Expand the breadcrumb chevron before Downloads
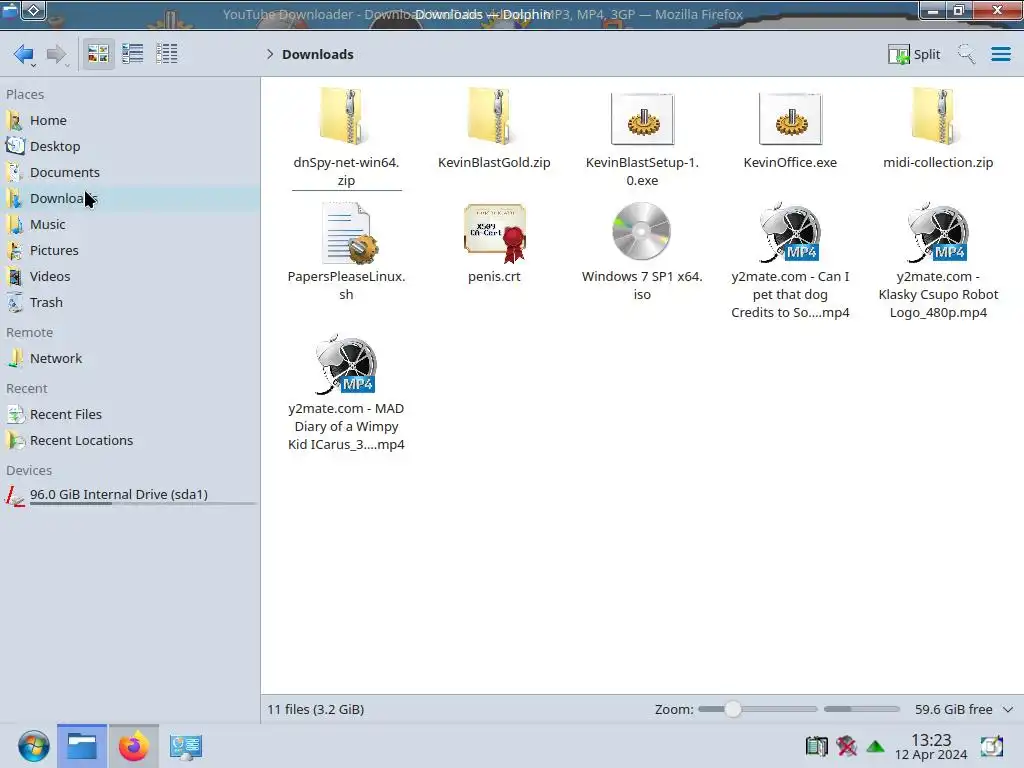This screenshot has height=768, width=1024. tap(270, 54)
